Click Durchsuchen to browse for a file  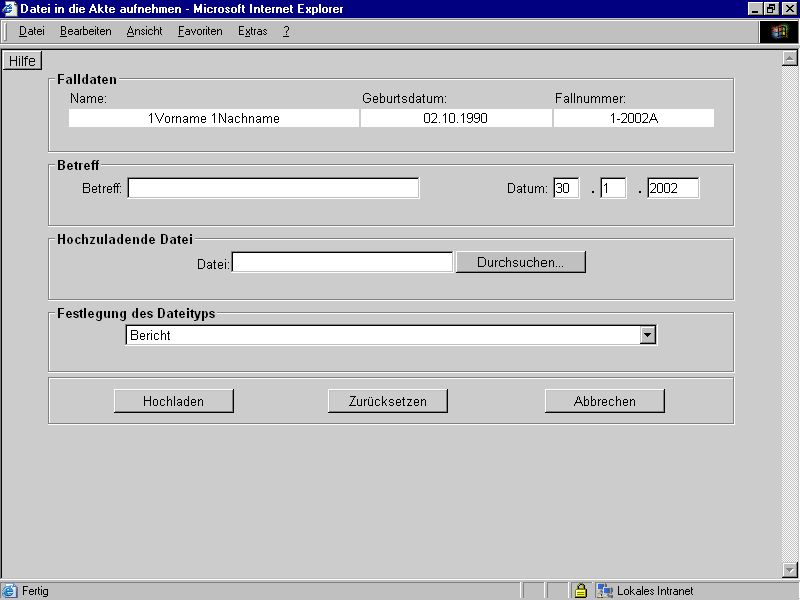pyautogui.click(x=520, y=262)
